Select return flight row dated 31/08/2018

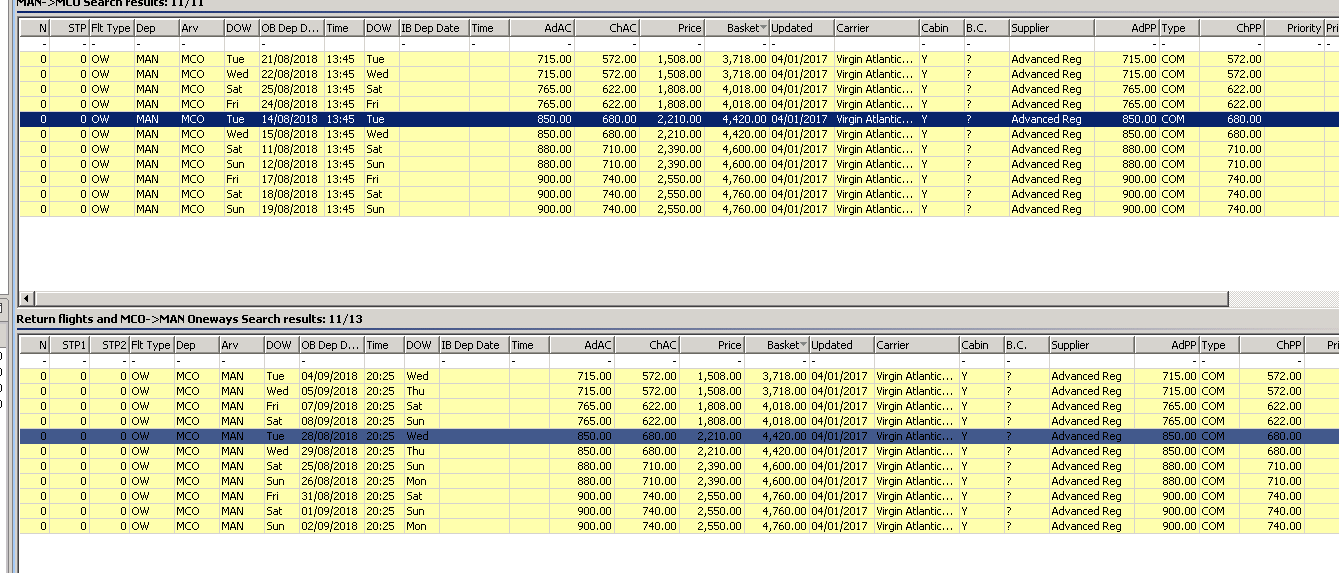click(328, 496)
